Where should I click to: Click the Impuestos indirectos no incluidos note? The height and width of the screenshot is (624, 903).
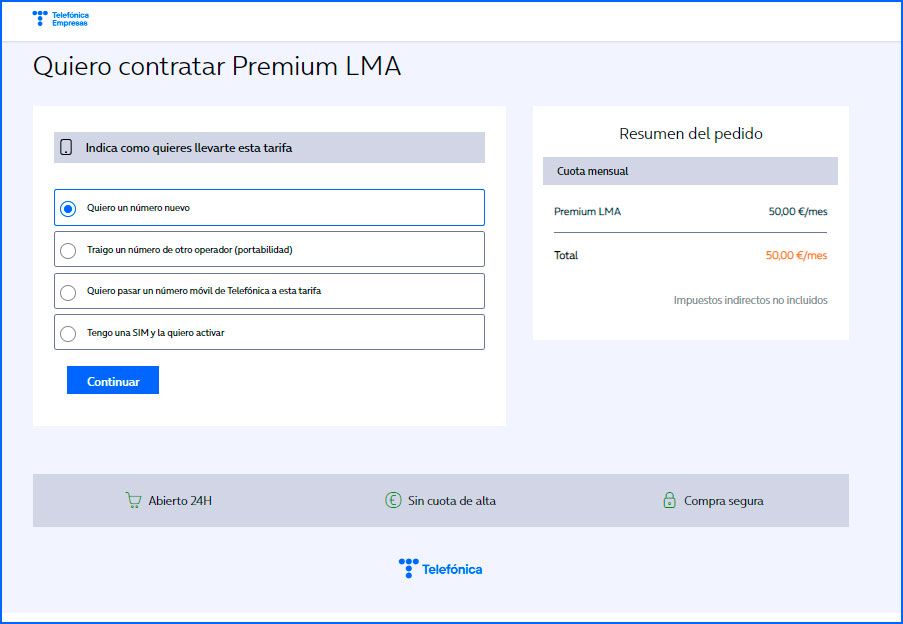[752, 300]
